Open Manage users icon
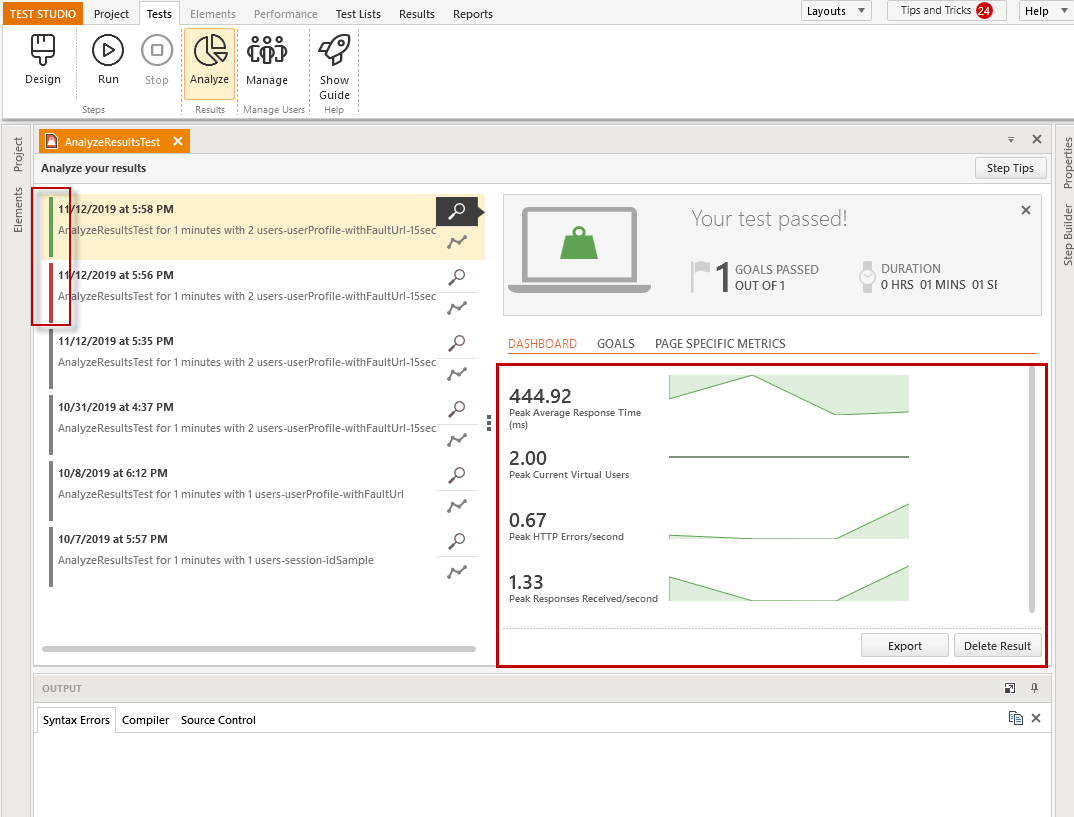 point(266,60)
